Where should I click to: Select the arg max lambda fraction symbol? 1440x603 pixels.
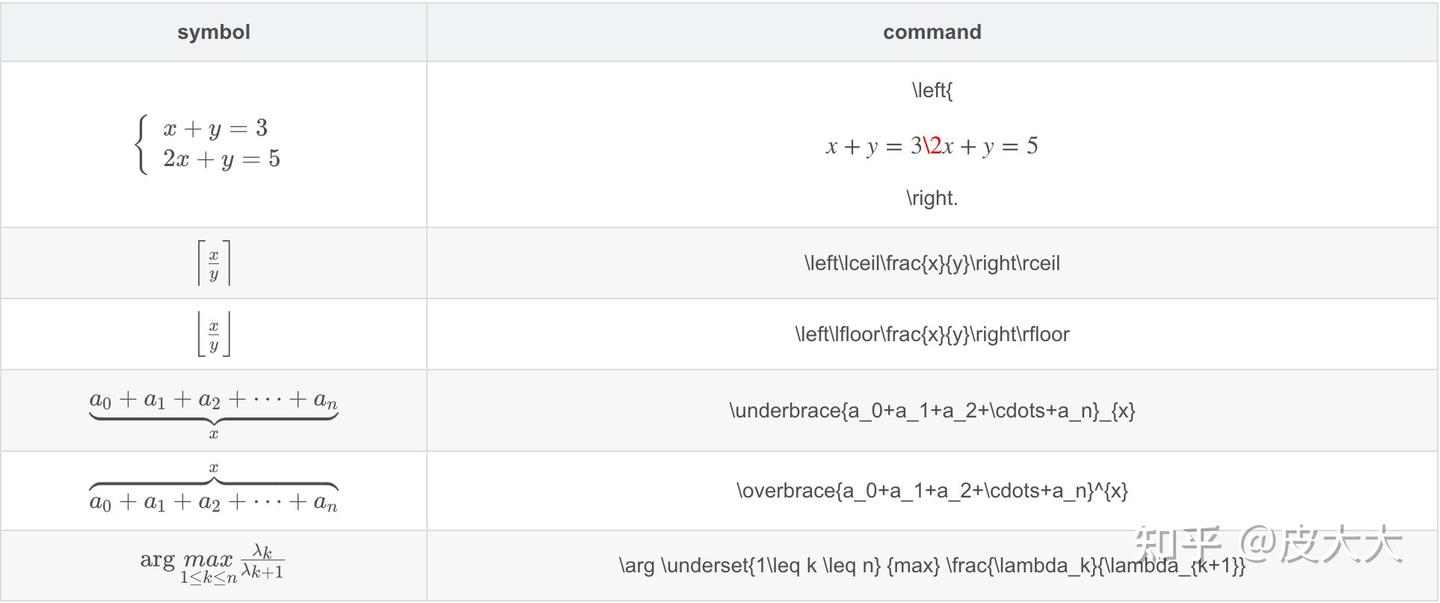click(x=213, y=565)
